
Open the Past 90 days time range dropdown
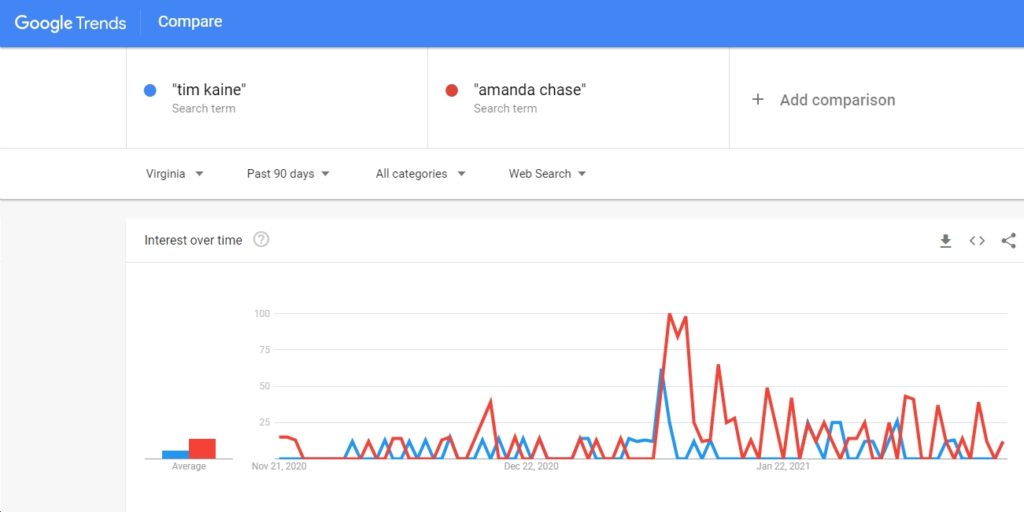288,174
